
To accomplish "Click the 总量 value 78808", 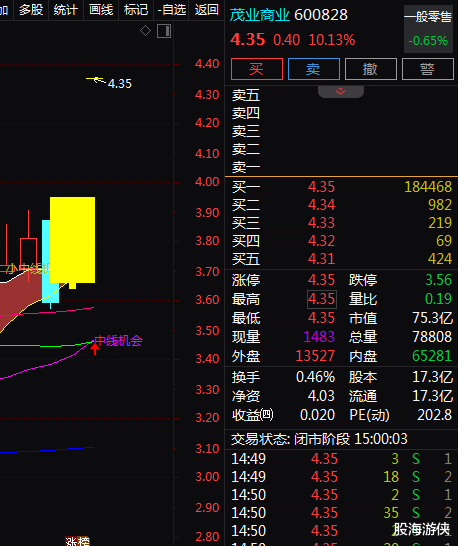I will click(x=432, y=337).
